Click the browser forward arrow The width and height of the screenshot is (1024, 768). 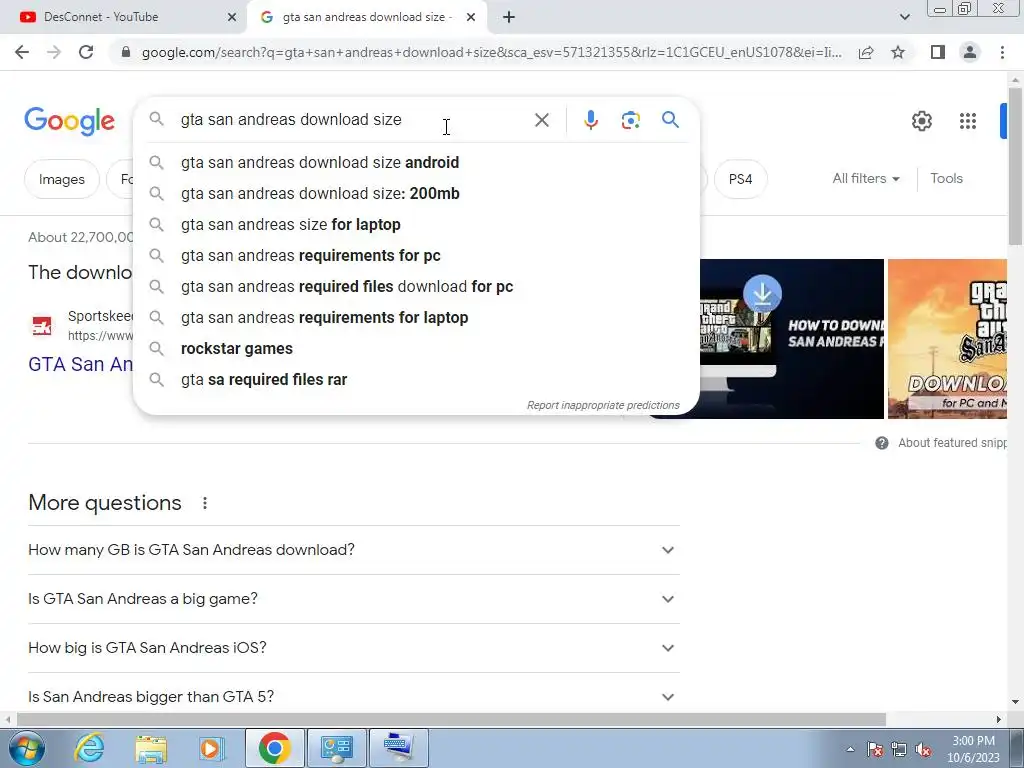54,52
